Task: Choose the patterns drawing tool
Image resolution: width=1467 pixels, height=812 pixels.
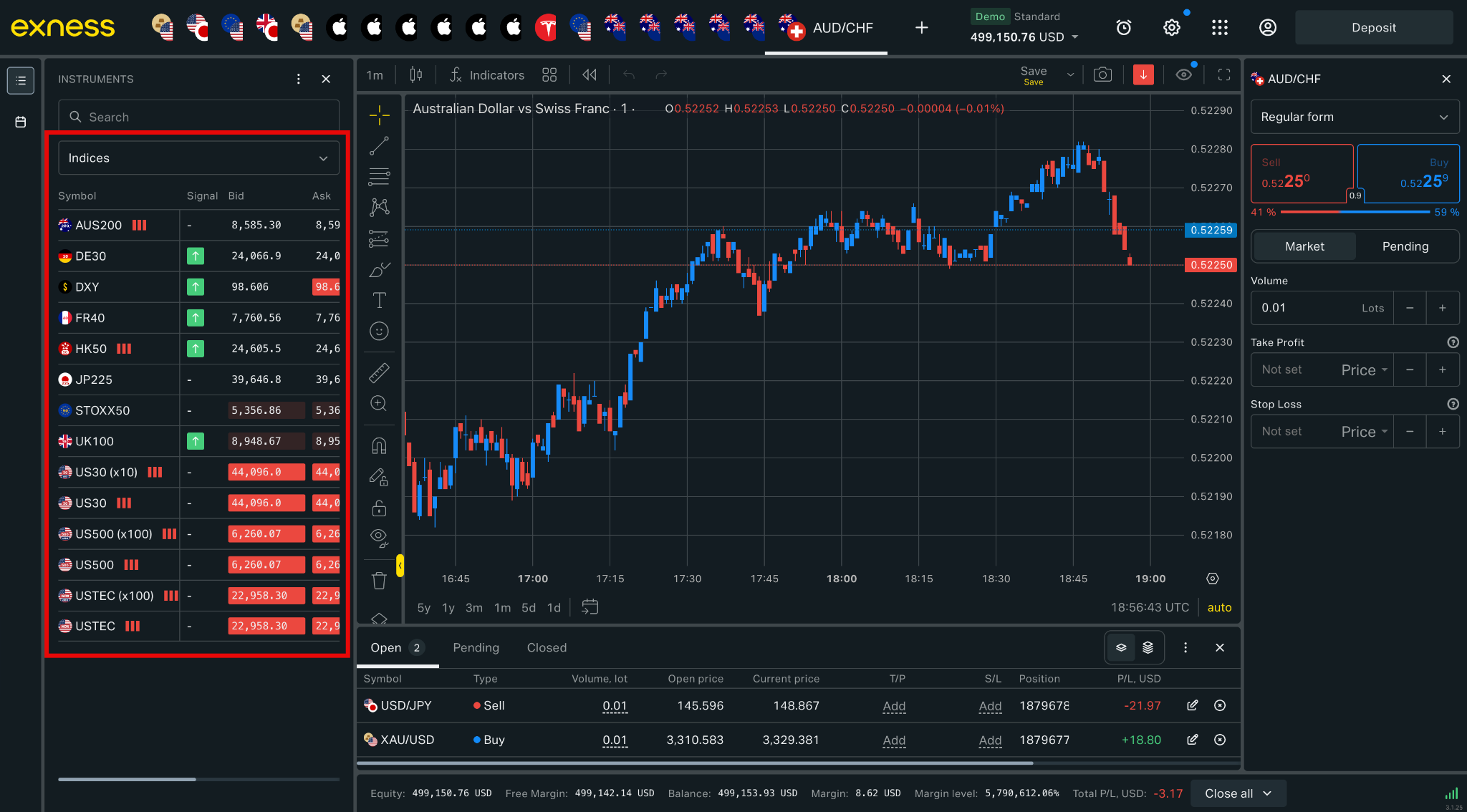Action: point(379,208)
